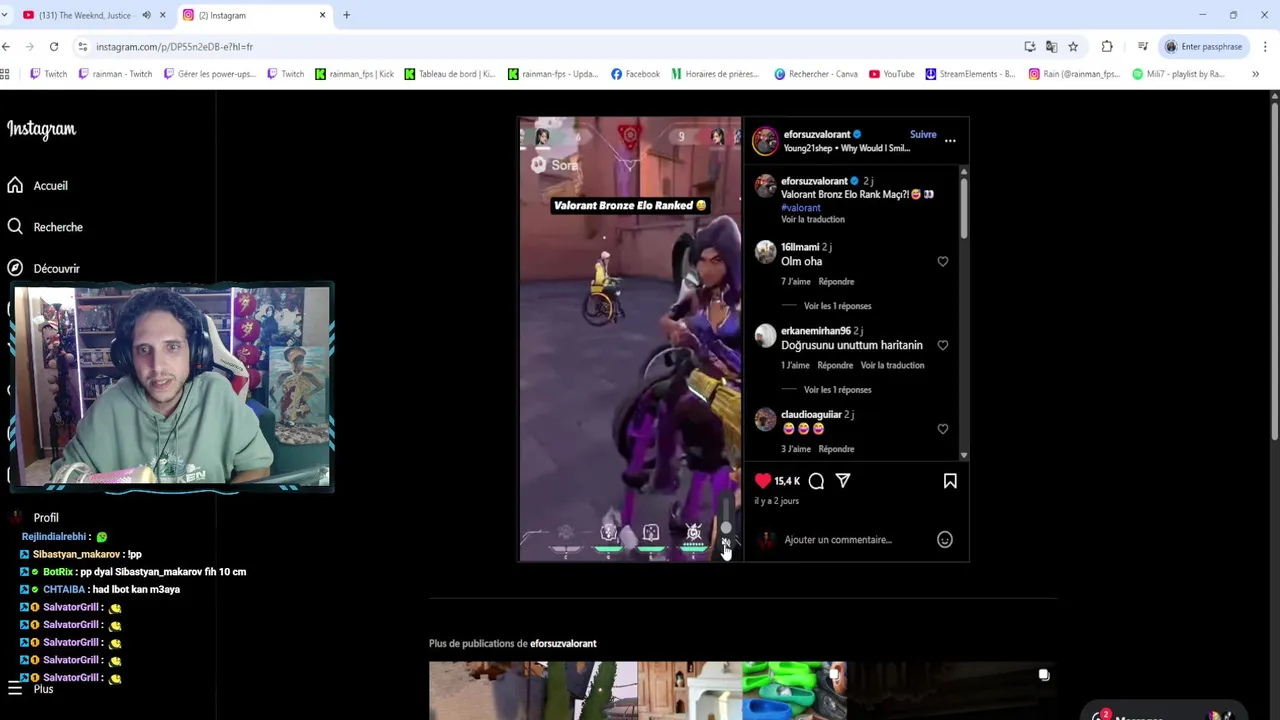Open first thumbnail under more publications
1280x720 pixels.
(533, 690)
